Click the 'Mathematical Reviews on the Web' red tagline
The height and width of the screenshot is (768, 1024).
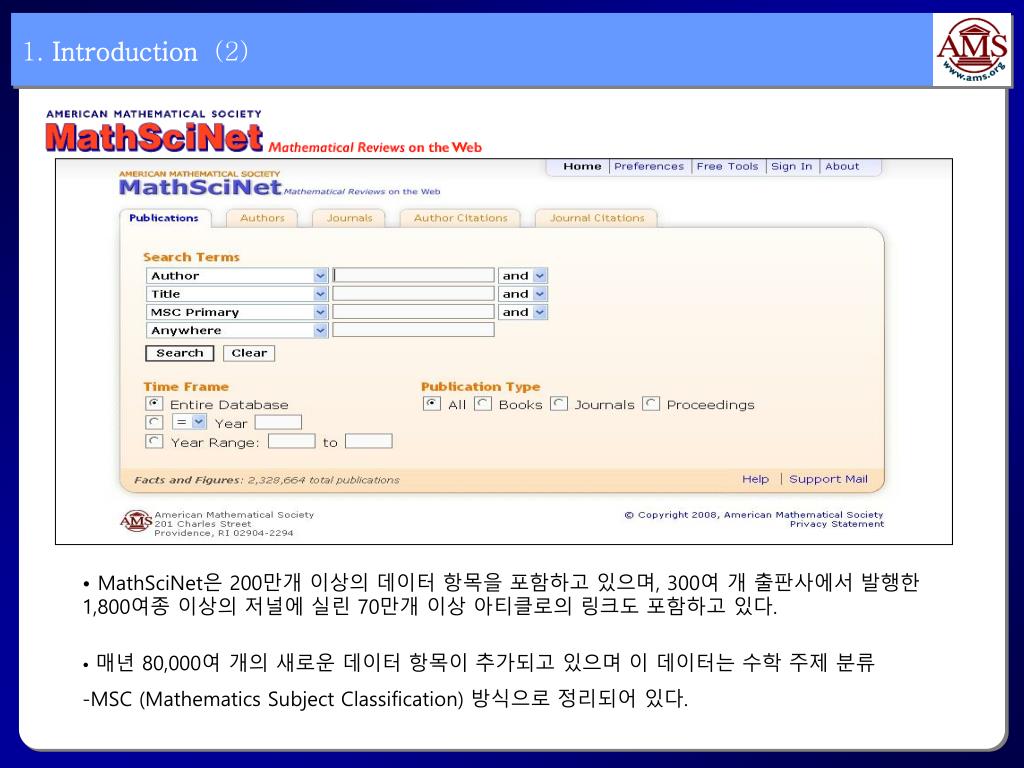[375, 148]
